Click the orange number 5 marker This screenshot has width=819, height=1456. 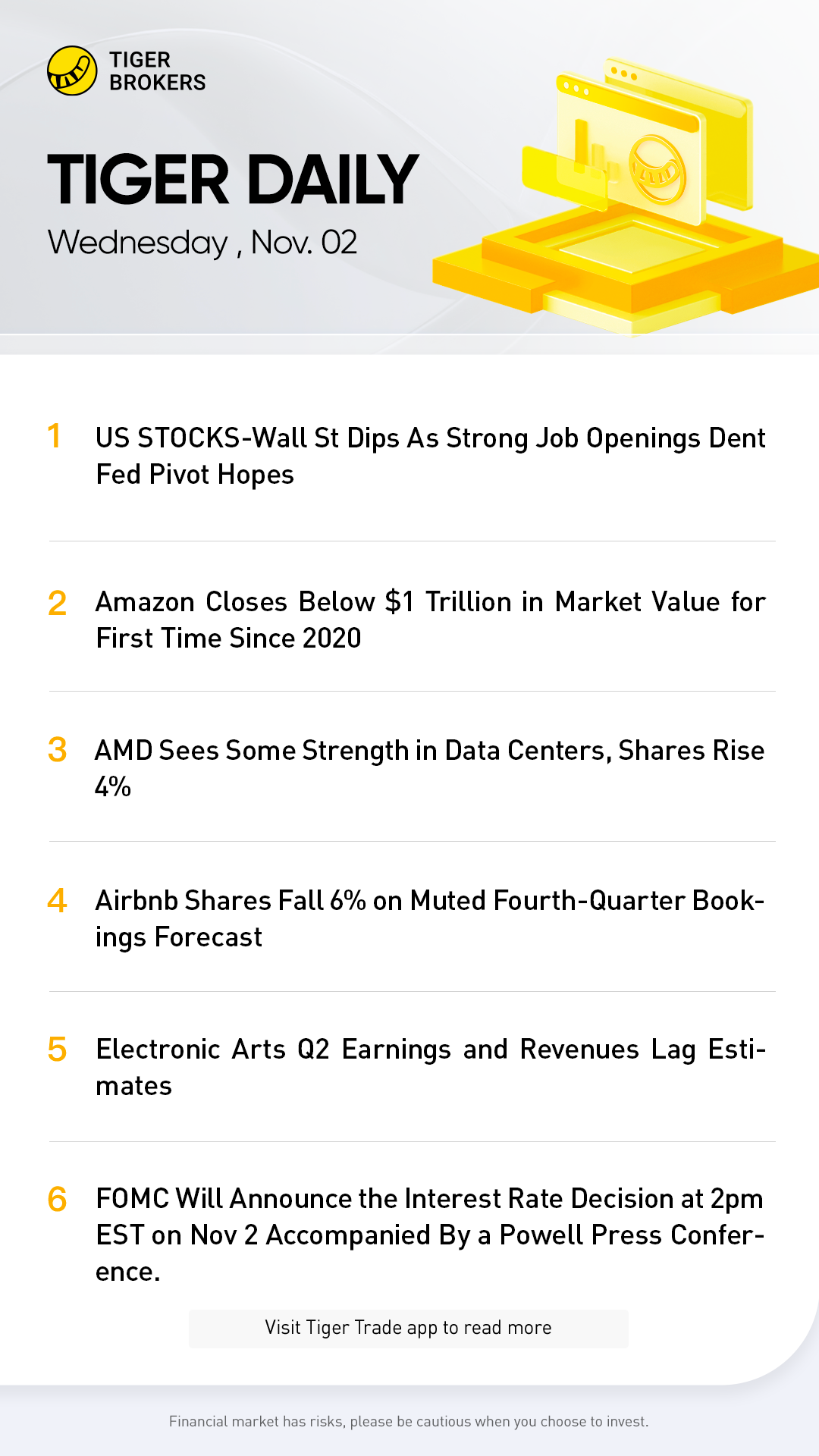(57, 1050)
